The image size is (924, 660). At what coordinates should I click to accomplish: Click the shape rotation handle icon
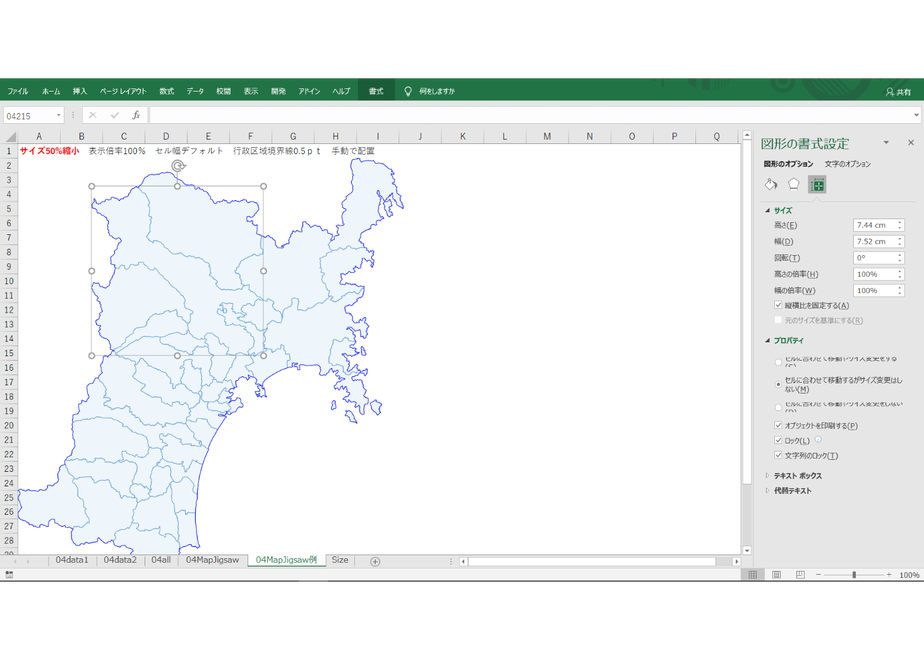point(178,166)
